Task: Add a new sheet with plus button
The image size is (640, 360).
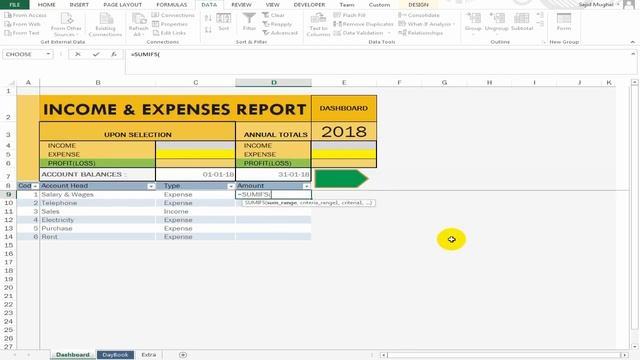Action: tap(183, 355)
